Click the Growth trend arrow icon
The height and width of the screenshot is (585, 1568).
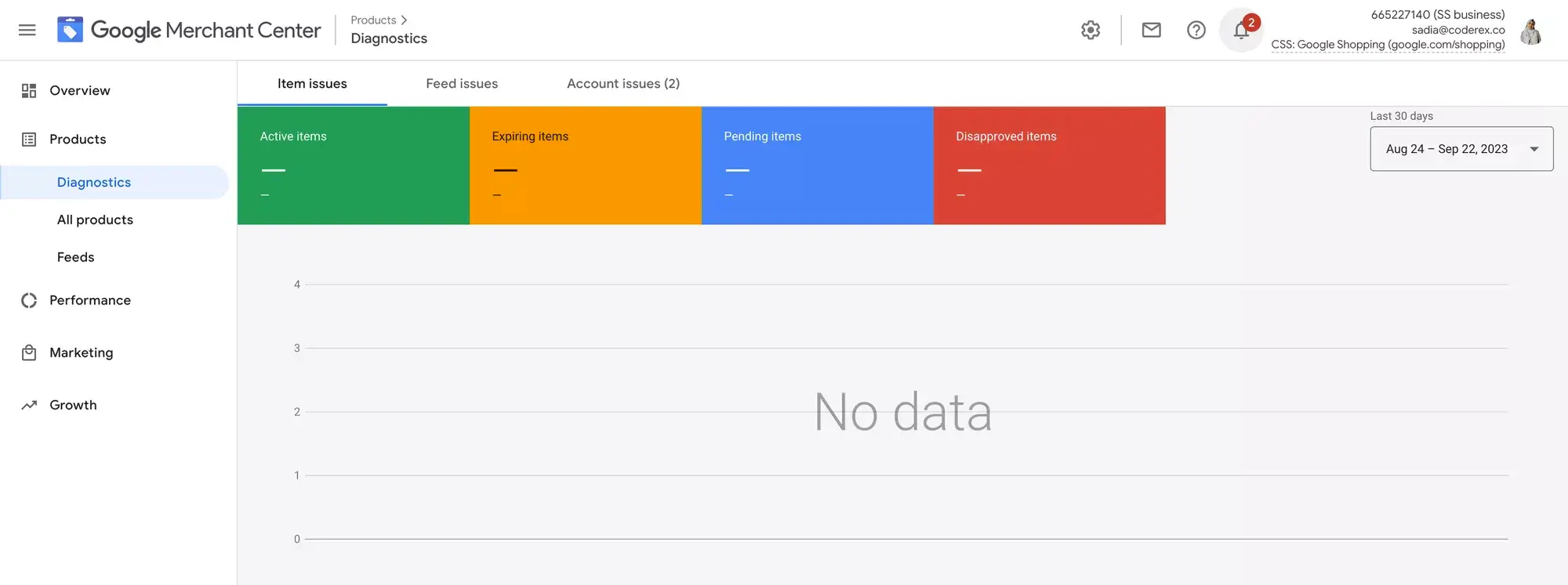(x=29, y=405)
